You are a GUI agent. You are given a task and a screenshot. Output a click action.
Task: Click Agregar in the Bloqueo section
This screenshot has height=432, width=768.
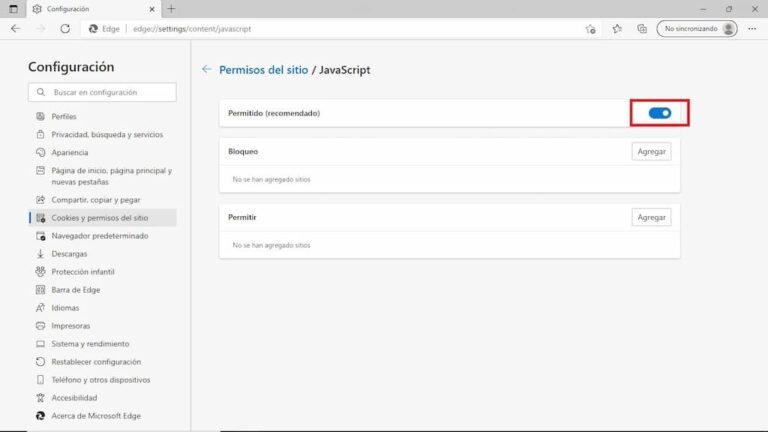651,151
